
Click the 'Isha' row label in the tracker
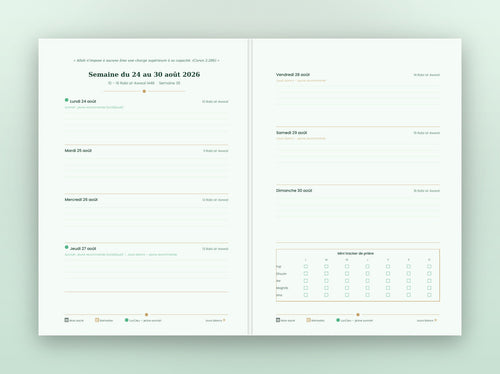pos(279,295)
